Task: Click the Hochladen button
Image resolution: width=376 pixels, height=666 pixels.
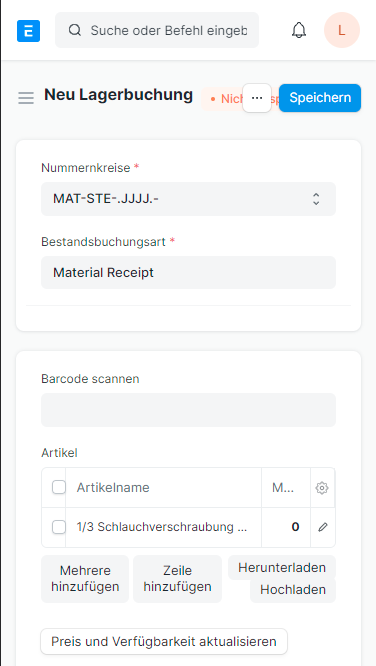Action: (x=293, y=590)
